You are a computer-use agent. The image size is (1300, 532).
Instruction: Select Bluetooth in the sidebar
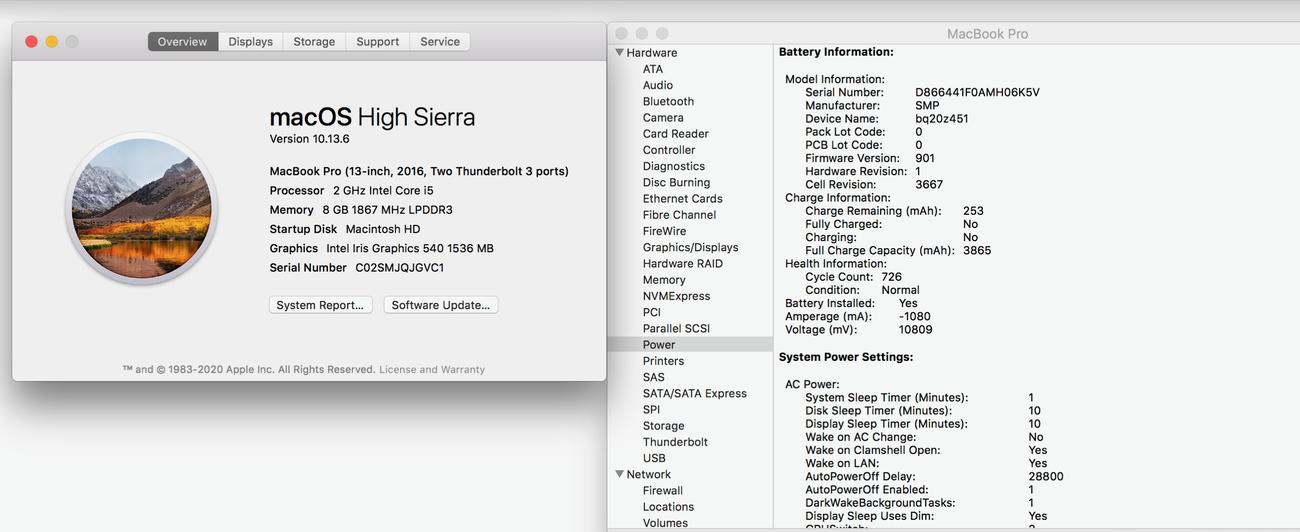(668, 101)
